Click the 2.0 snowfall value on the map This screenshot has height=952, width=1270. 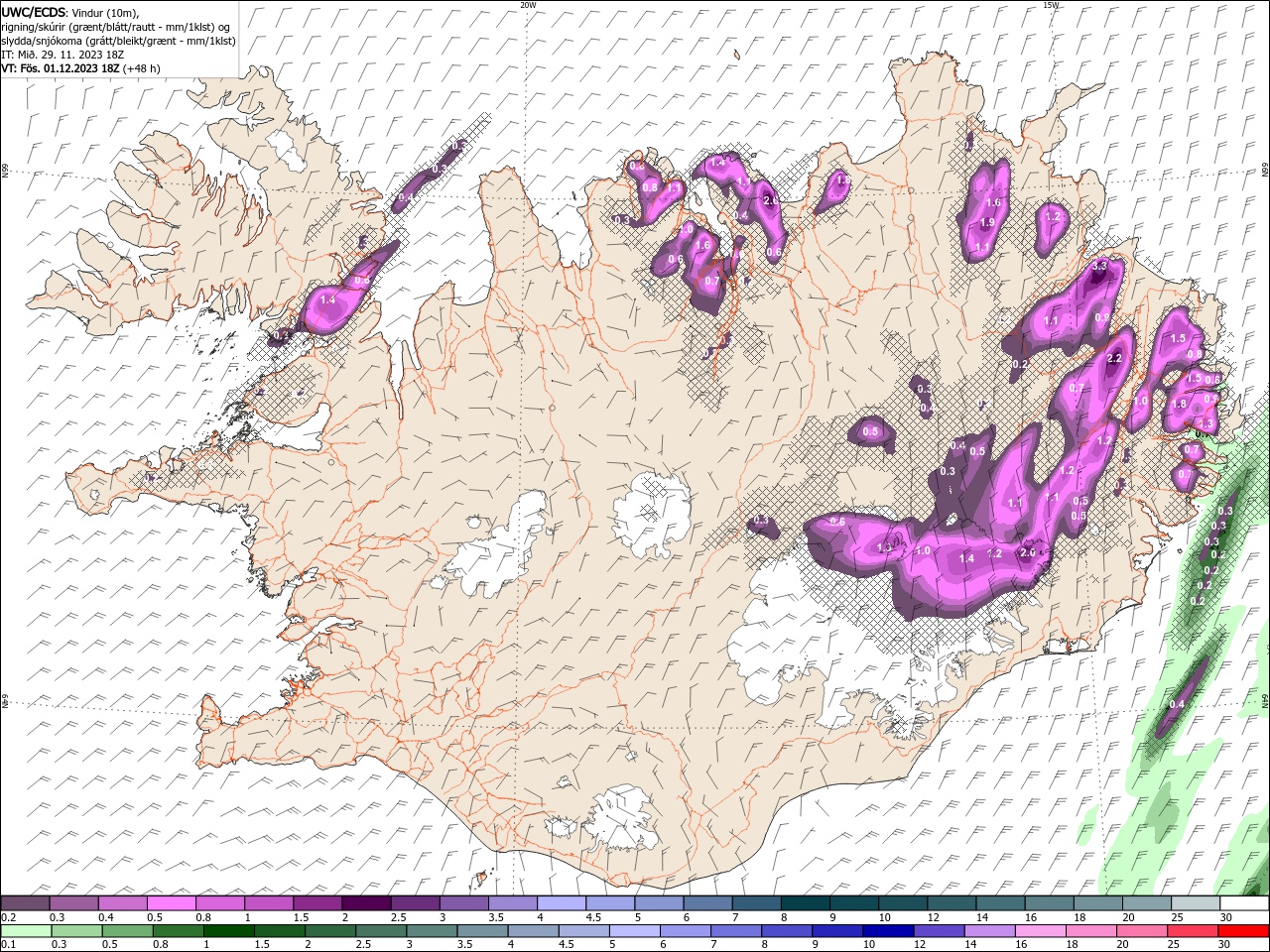pyautogui.click(x=1028, y=552)
